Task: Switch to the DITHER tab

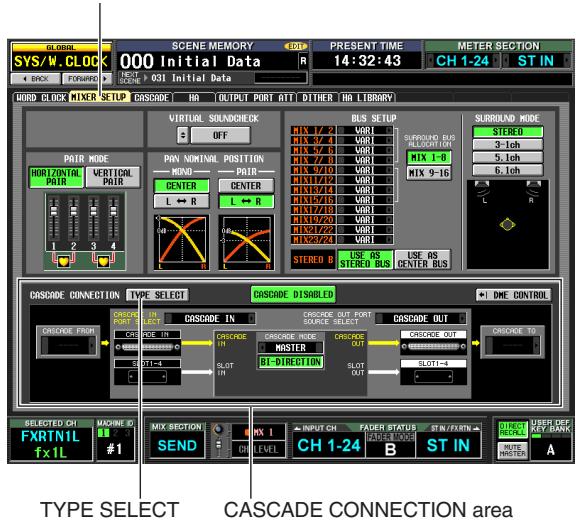Action: 317,98
